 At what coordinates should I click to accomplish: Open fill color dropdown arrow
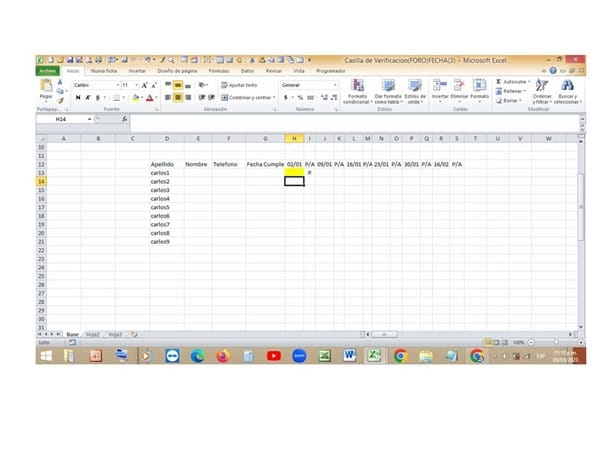click(x=142, y=98)
